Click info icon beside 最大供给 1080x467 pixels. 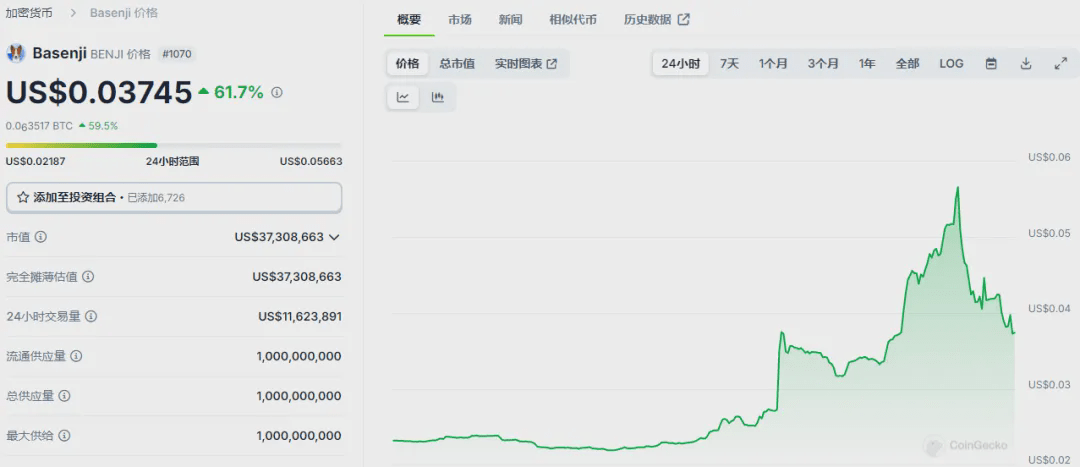[64, 436]
